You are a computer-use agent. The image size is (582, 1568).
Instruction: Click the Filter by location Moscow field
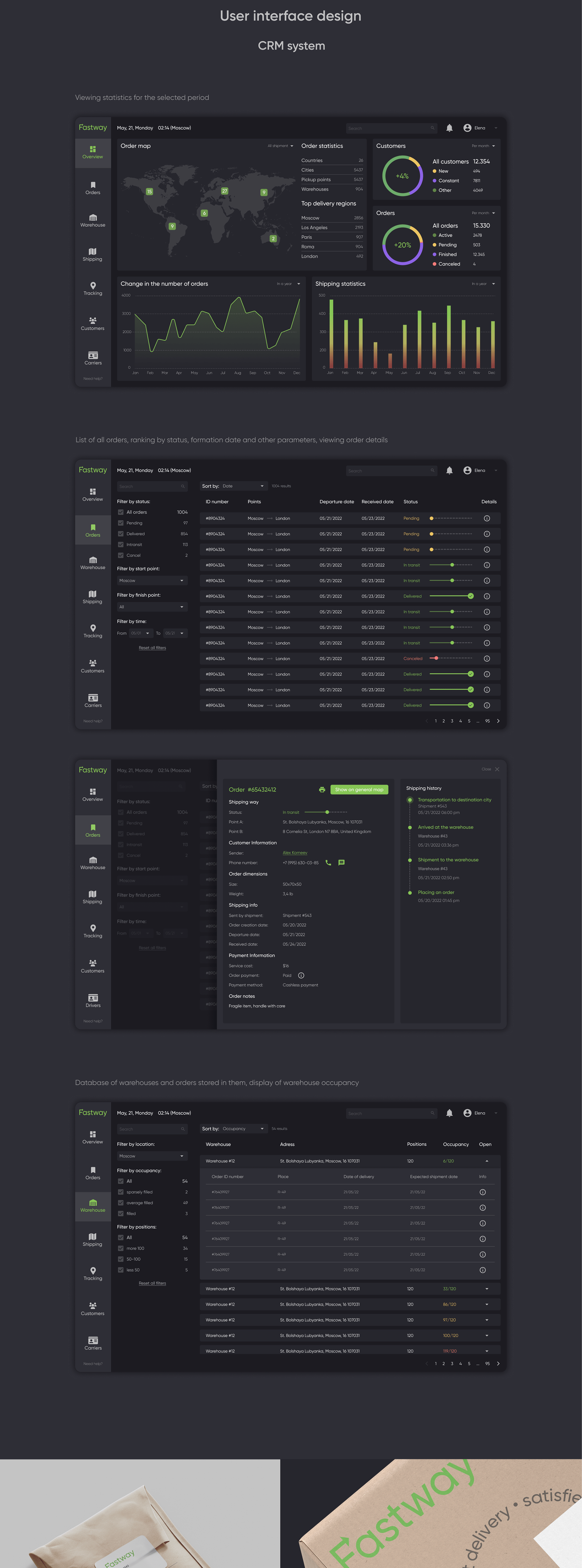point(152,1156)
